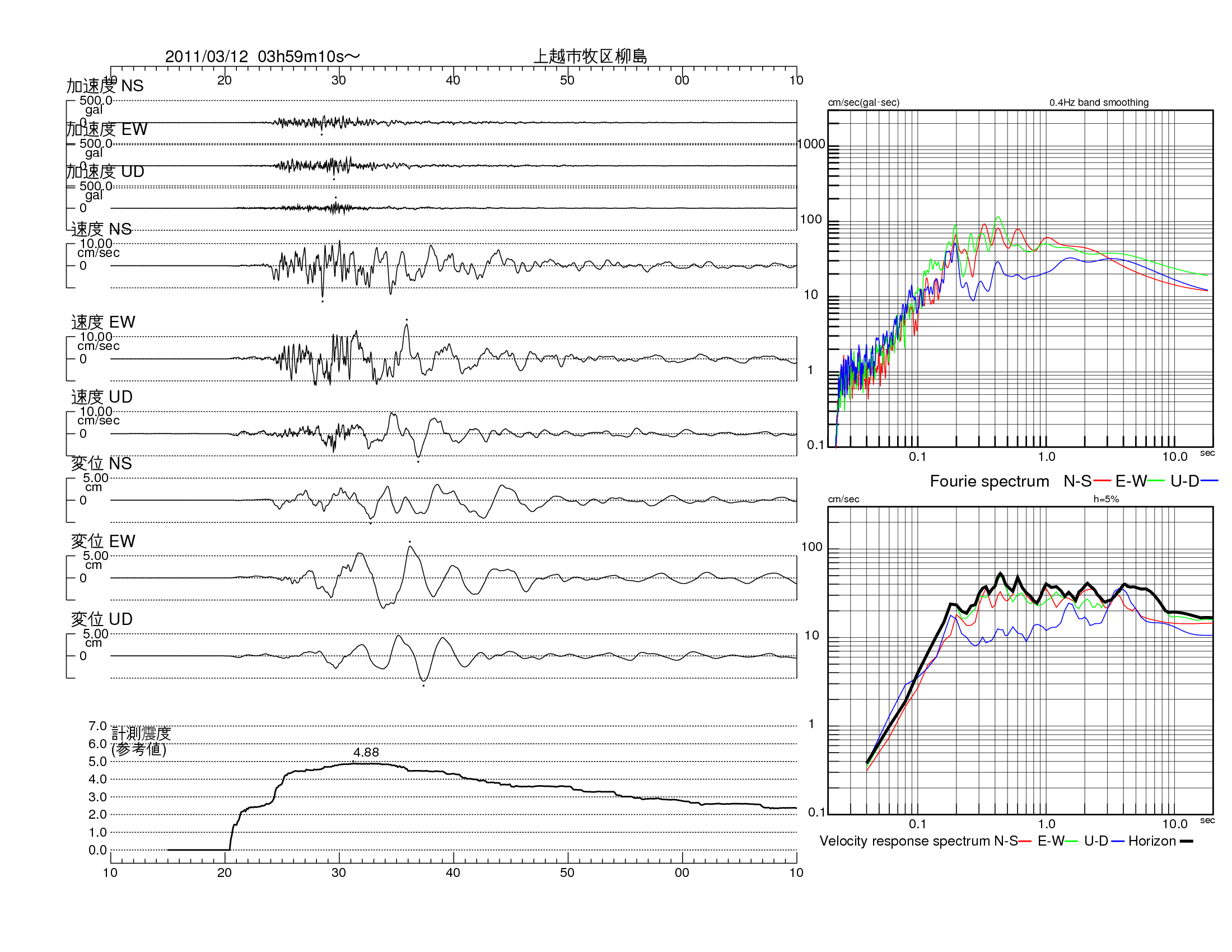Click the 速度 EW waveform label

(x=103, y=322)
